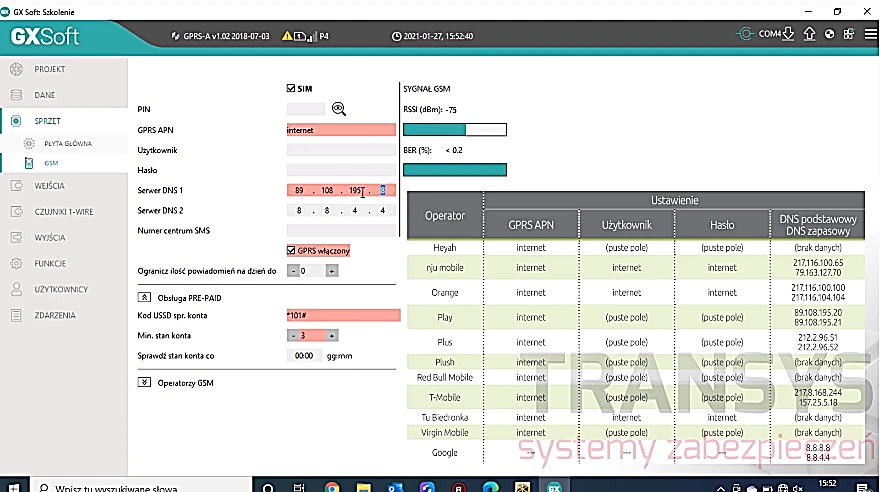The width and height of the screenshot is (880, 492).
Task: Uncheck the SIM checkbox
Action: [291, 88]
